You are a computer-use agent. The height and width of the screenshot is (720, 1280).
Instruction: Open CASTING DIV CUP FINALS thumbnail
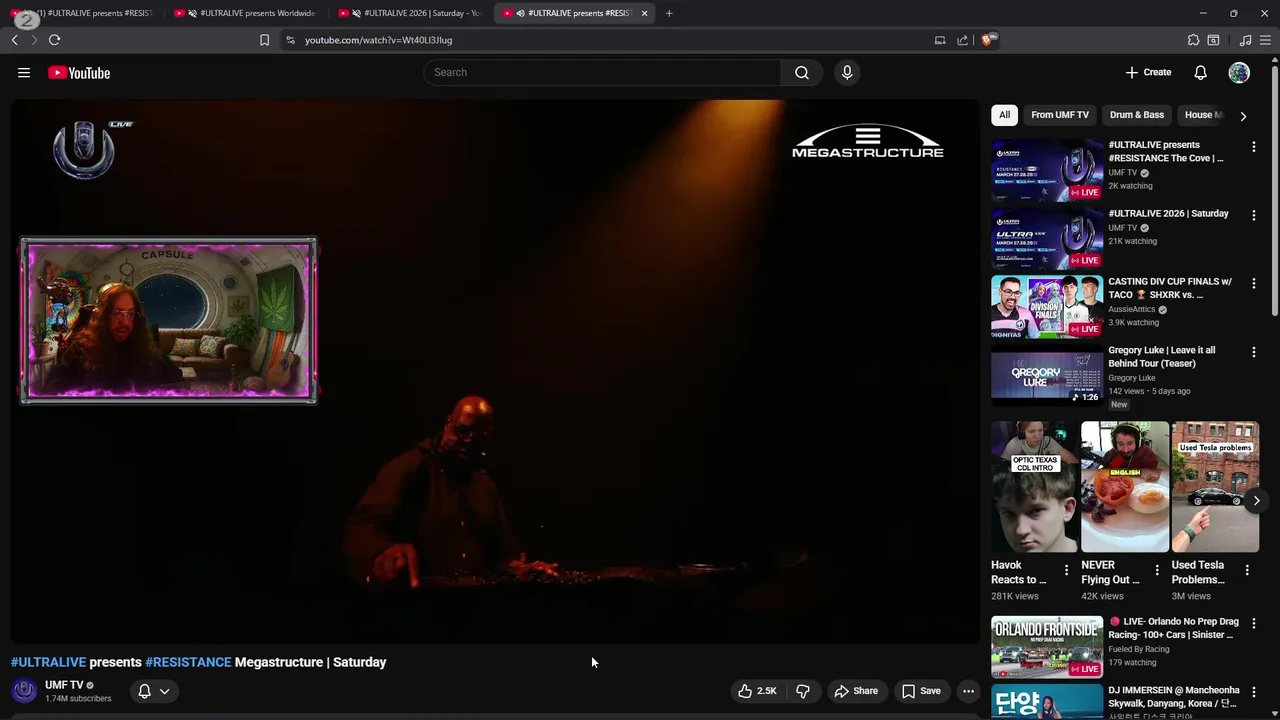(1047, 307)
